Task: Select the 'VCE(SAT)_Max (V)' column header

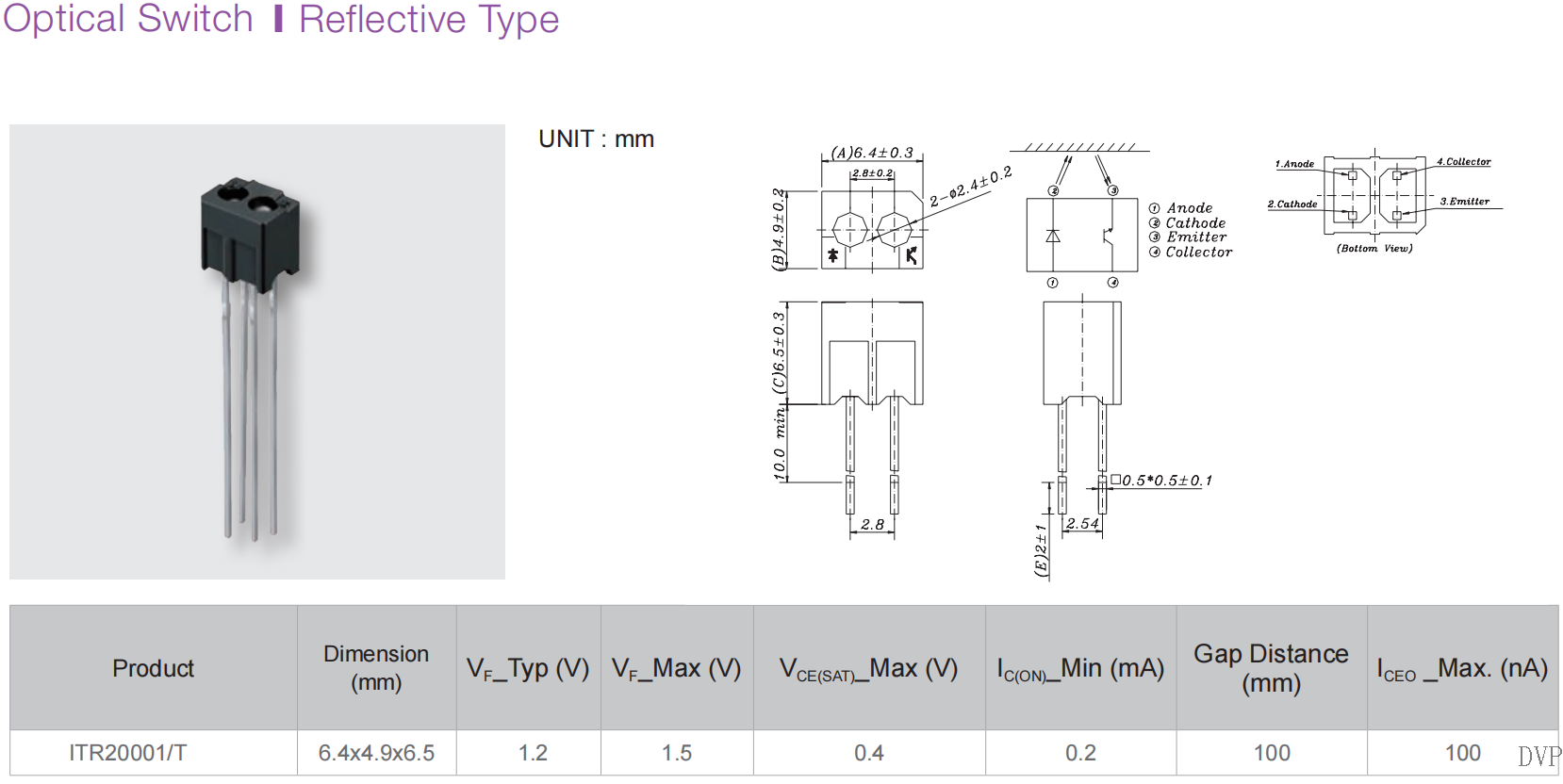Action: [x=869, y=668]
